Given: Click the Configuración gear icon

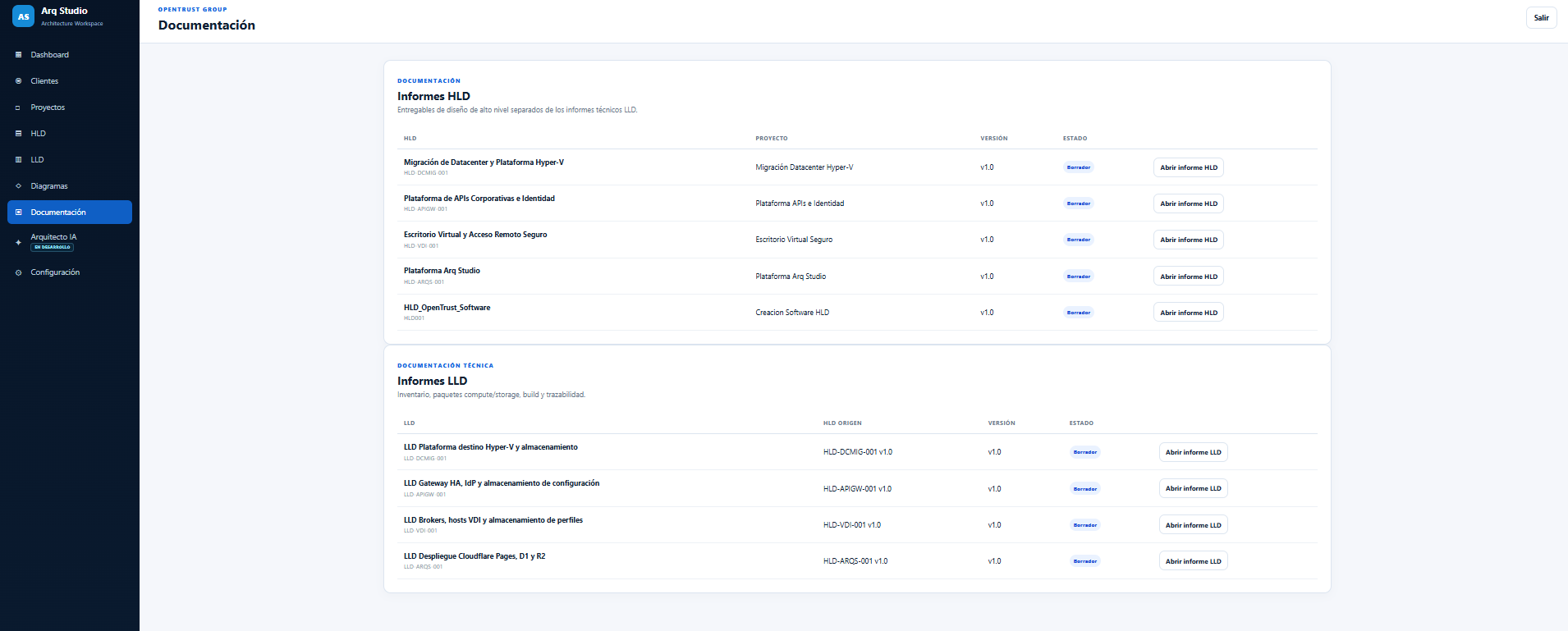Looking at the screenshot, I should (x=18, y=272).
